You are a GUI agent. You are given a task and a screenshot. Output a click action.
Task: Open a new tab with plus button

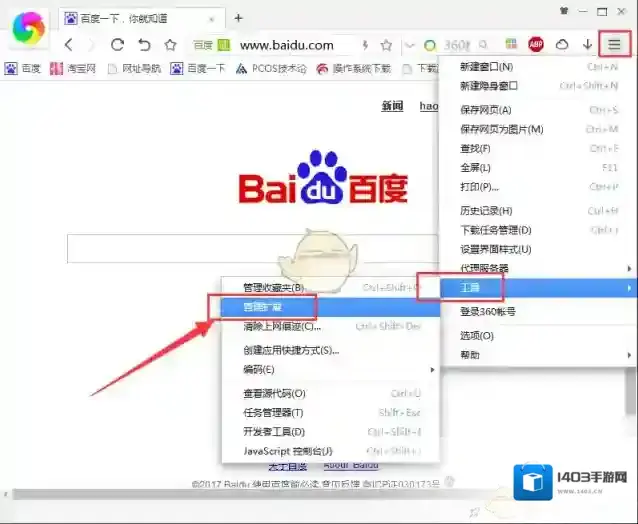tap(239, 18)
